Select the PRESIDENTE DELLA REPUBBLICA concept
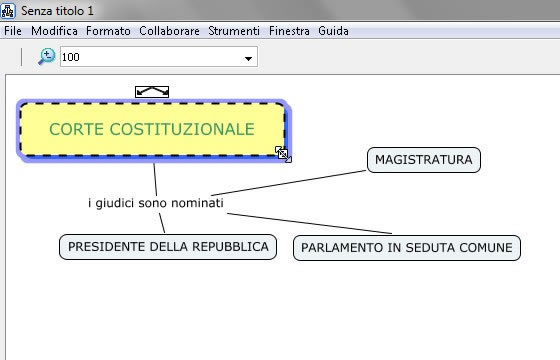560x360 pixels. point(168,247)
